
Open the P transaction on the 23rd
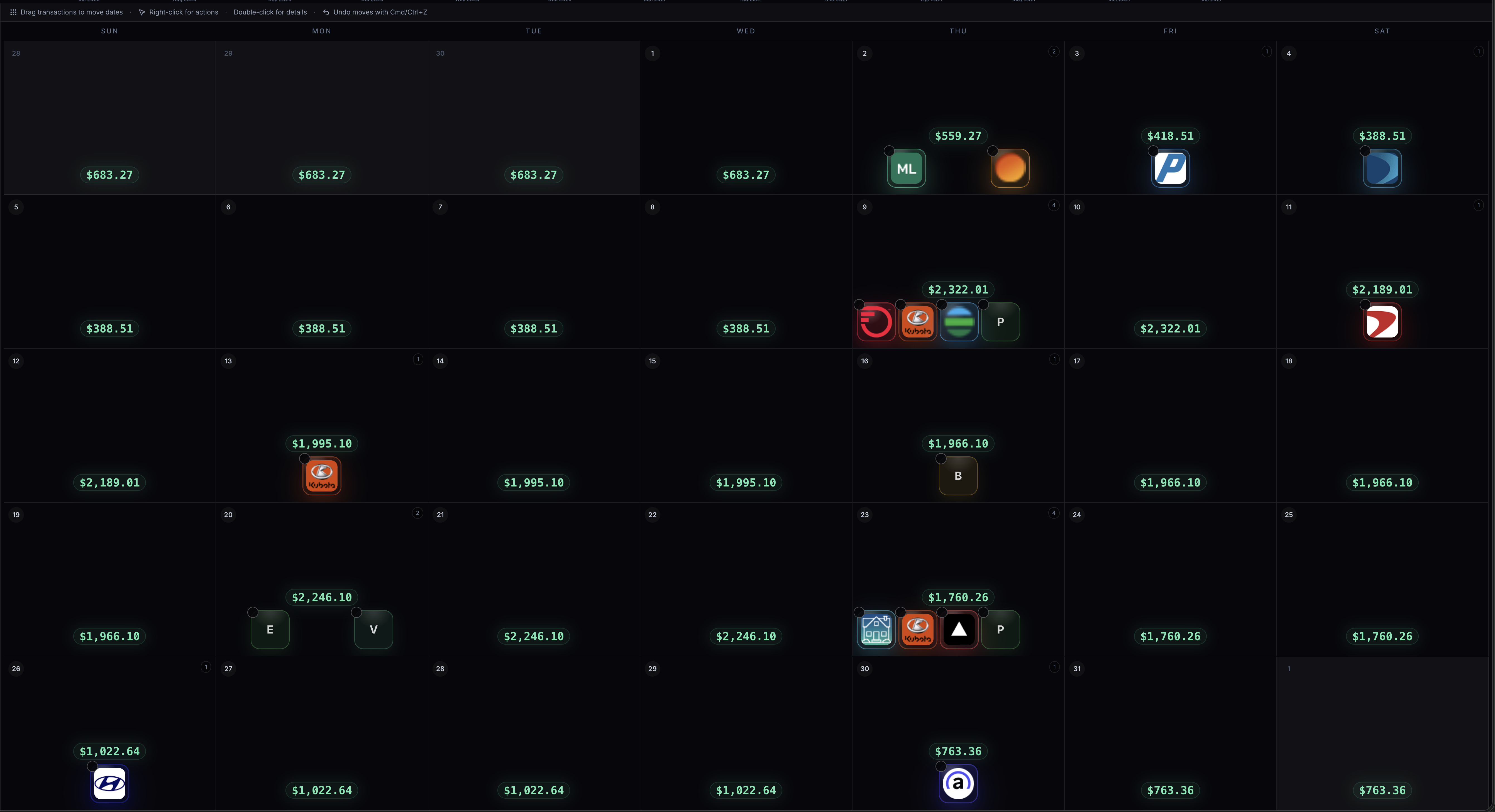[x=1001, y=630]
